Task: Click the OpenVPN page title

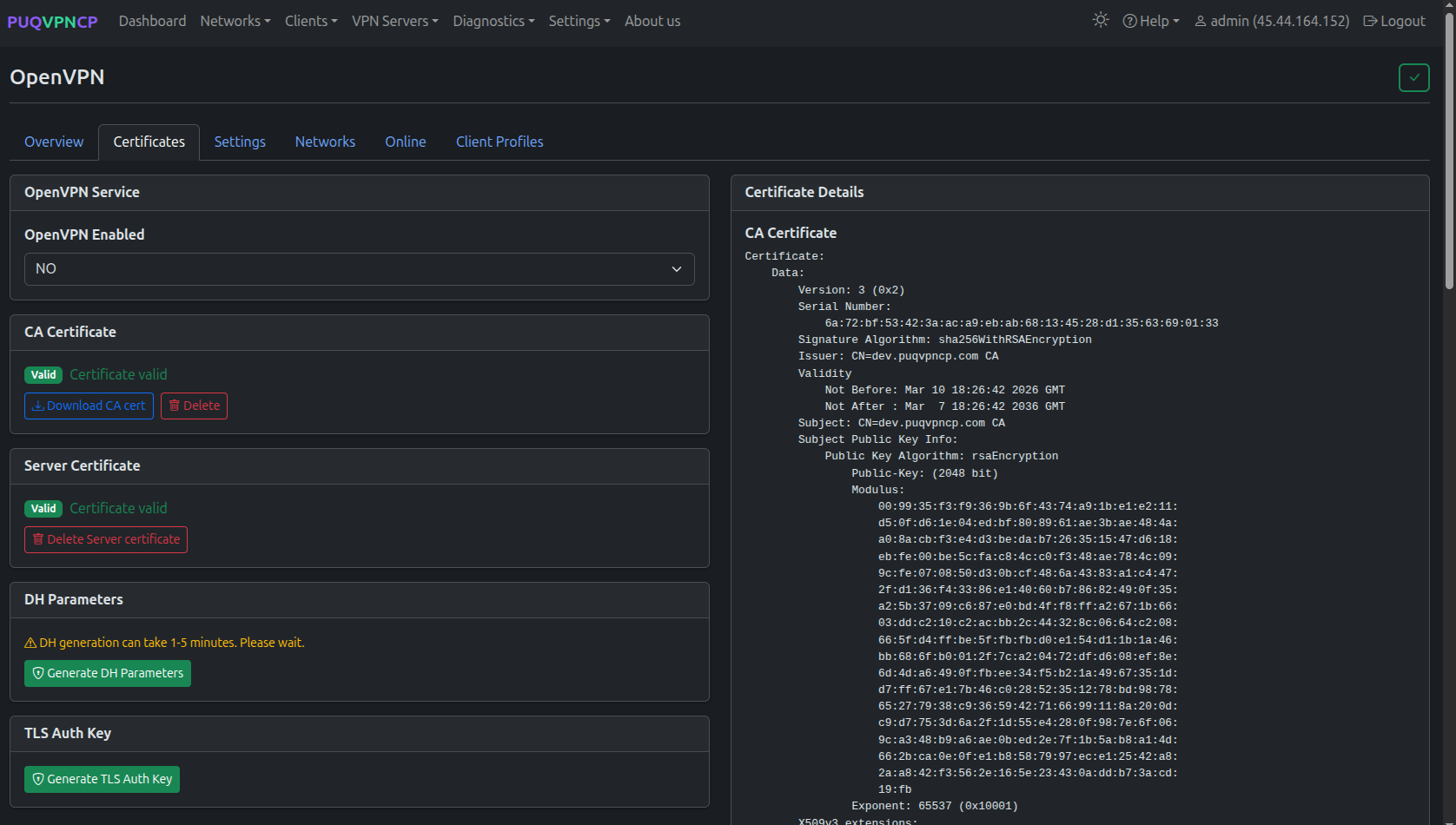Action: point(57,77)
